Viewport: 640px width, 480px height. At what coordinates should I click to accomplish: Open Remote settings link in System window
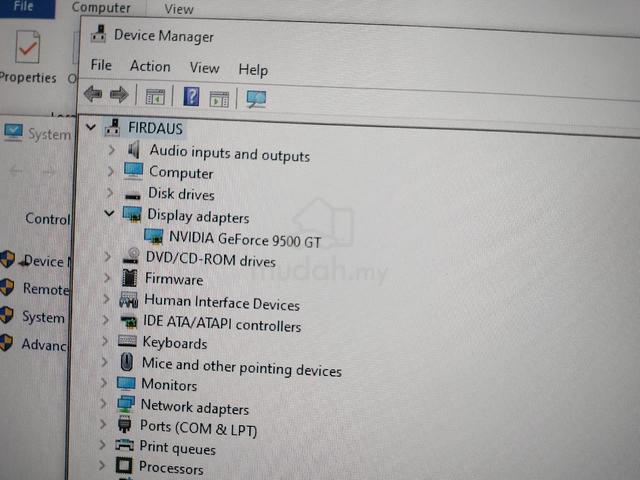point(45,289)
